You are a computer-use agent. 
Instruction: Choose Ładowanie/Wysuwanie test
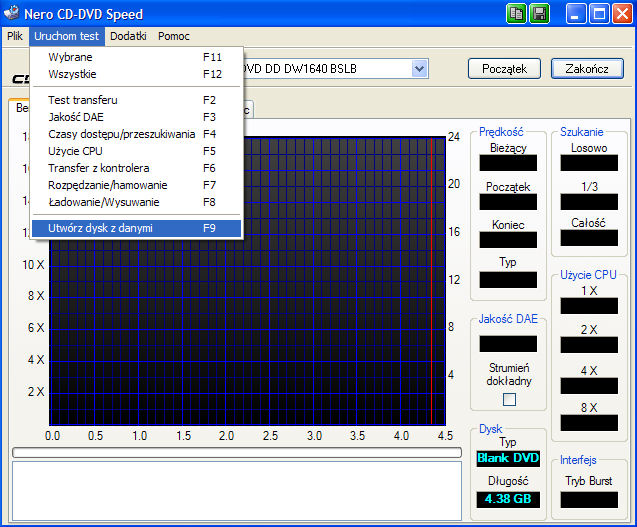136,202
